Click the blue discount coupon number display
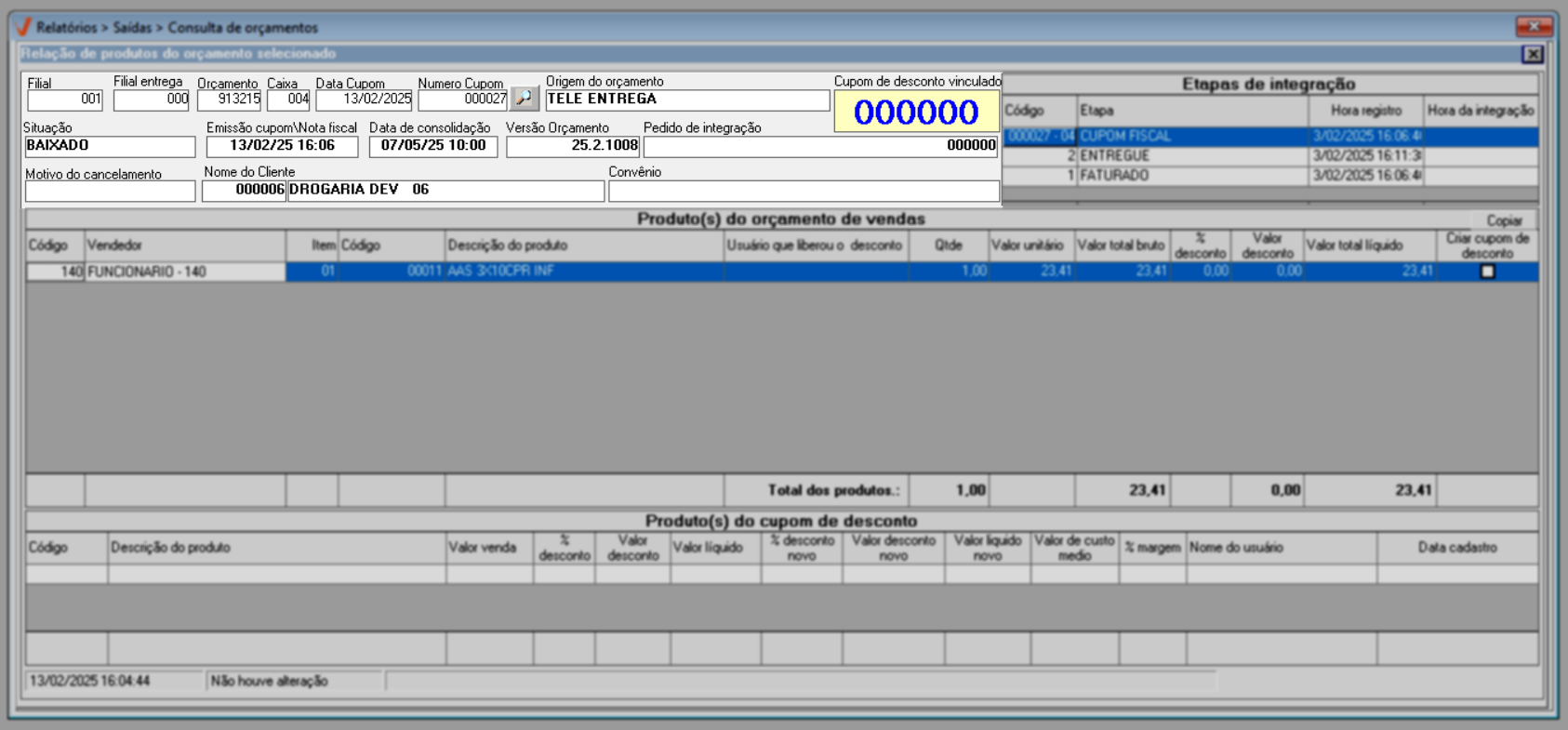 click(x=916, y=113)
